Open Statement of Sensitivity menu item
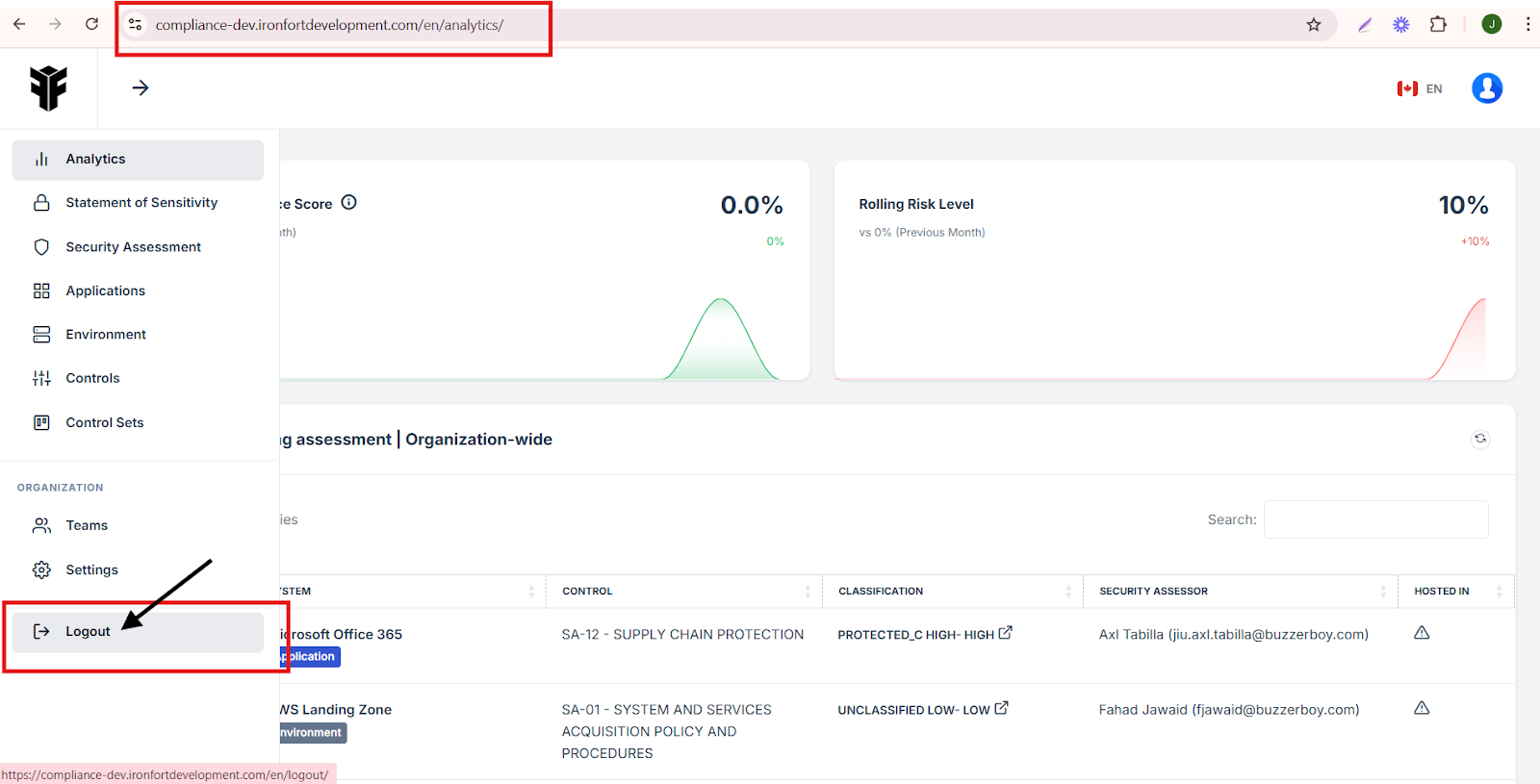Screen dimensions: 1540x784 point(141,203)
